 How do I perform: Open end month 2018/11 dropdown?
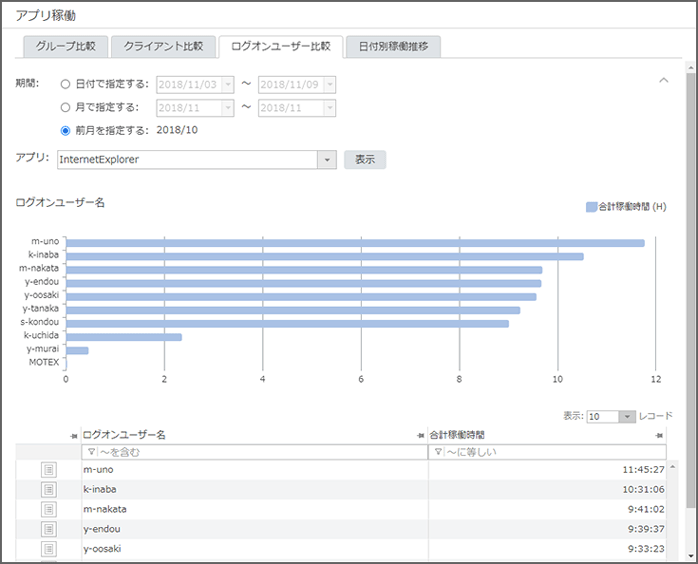pos(330,108)
